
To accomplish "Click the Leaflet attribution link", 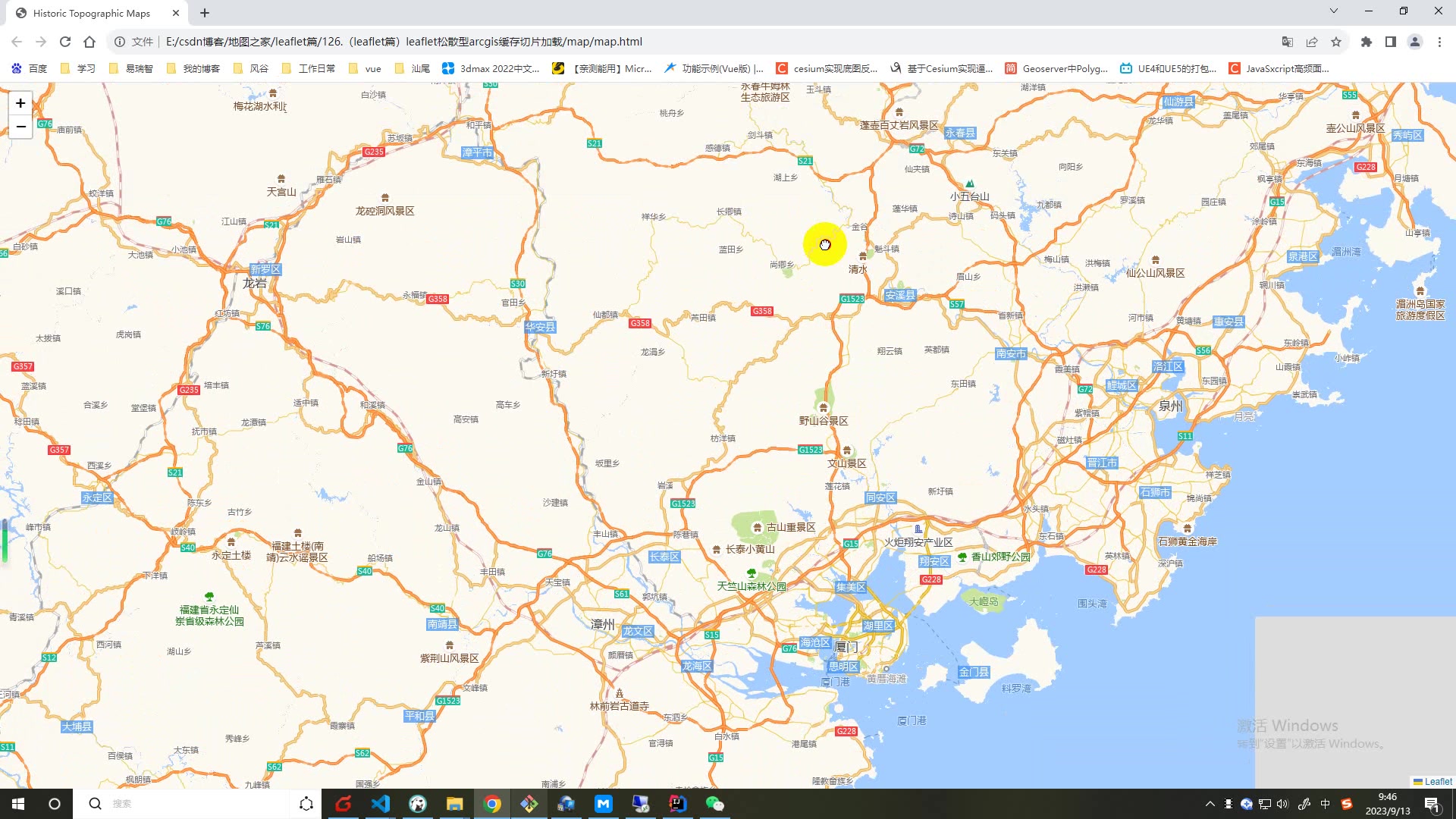I will point(1438,781).
